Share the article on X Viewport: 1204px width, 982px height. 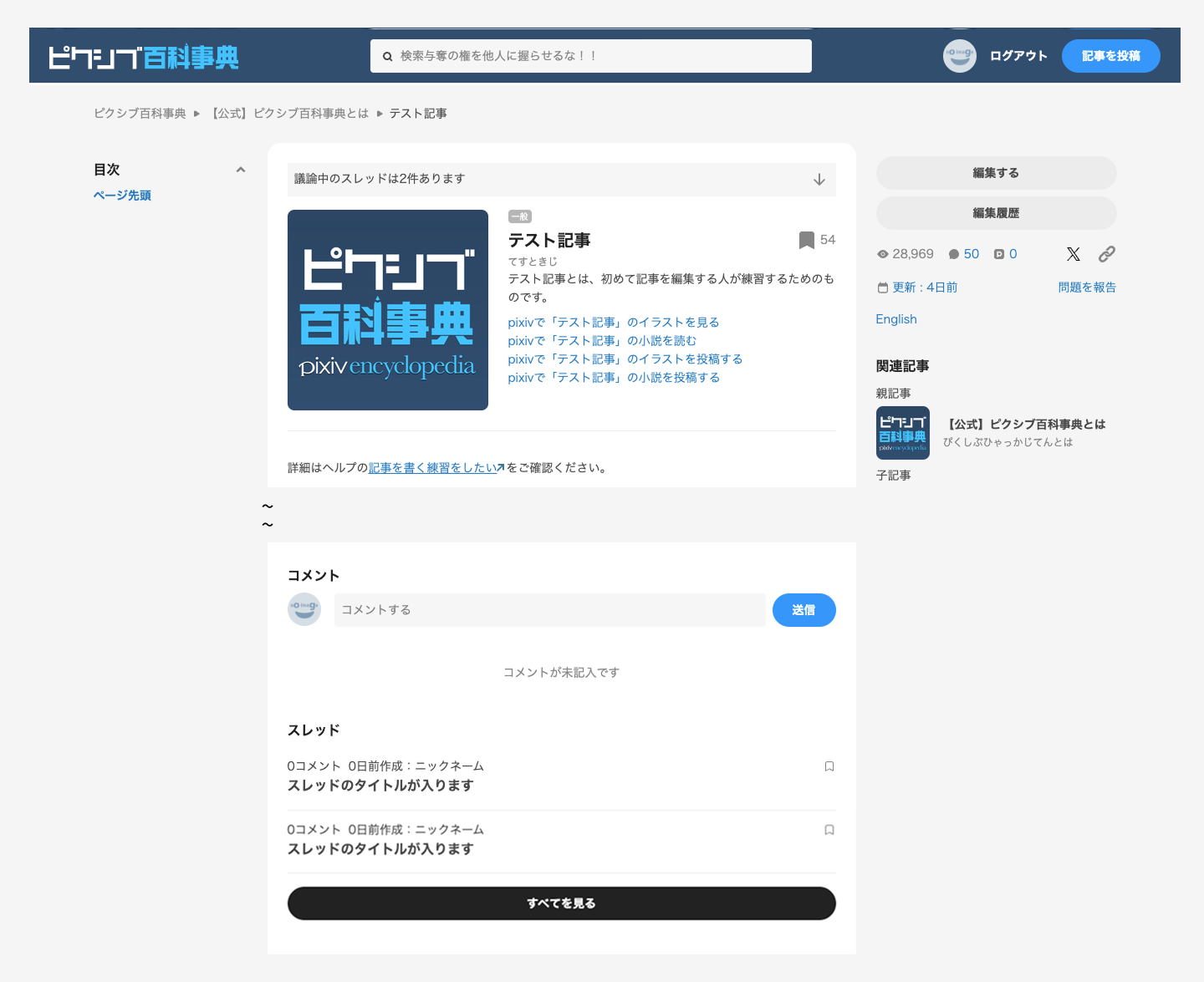point(1074,254)
